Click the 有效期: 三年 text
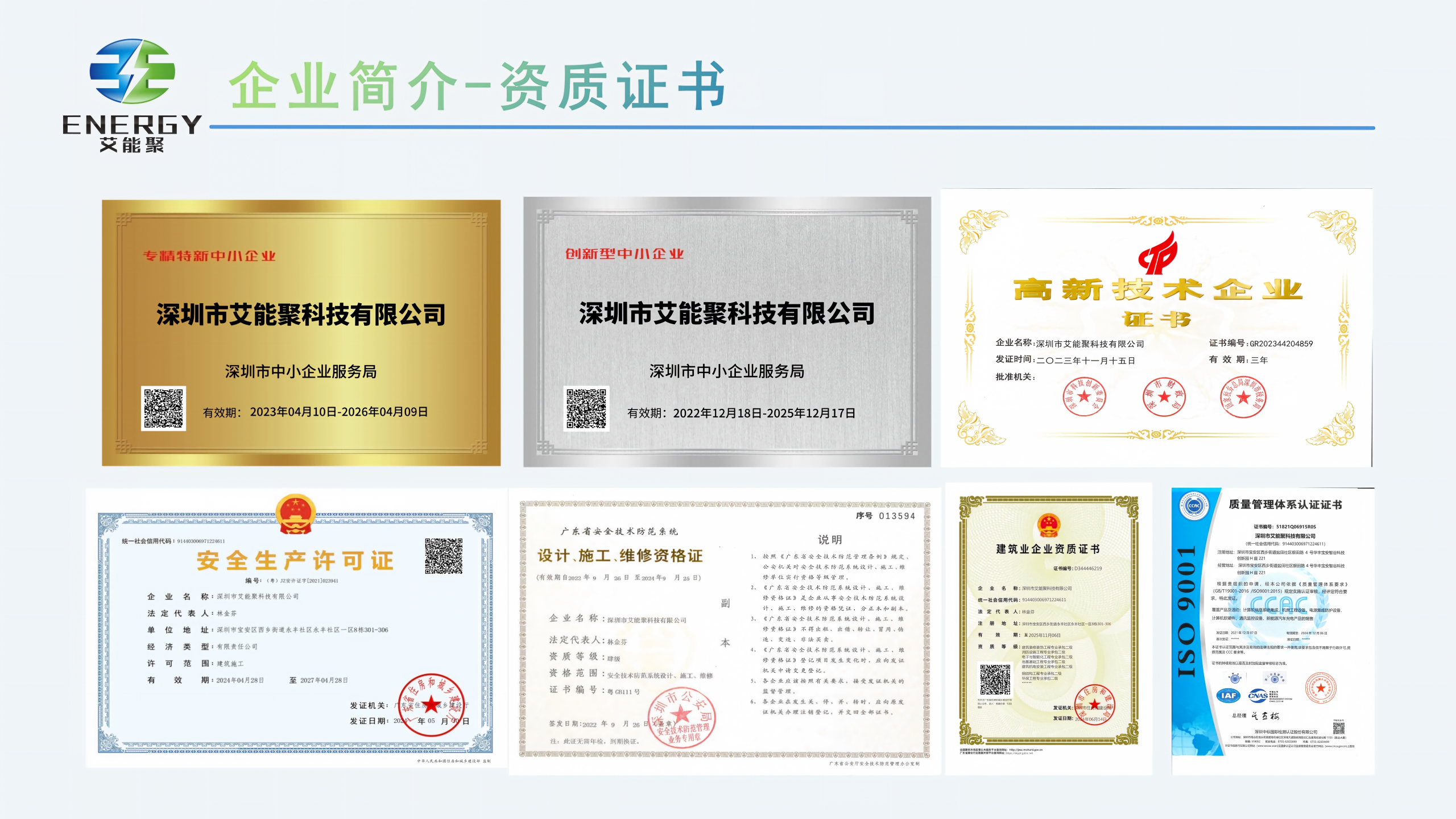Image resolution: width=1456 pixels, height=819 pixels. 1238,359
